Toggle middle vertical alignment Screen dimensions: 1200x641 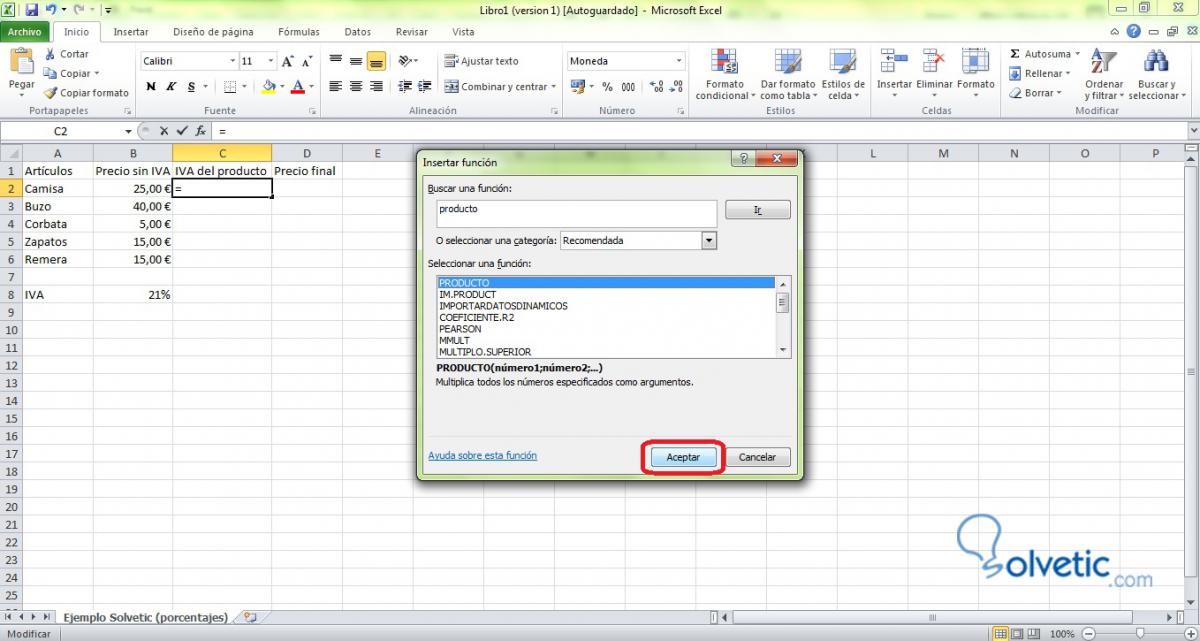click(356, 61)
